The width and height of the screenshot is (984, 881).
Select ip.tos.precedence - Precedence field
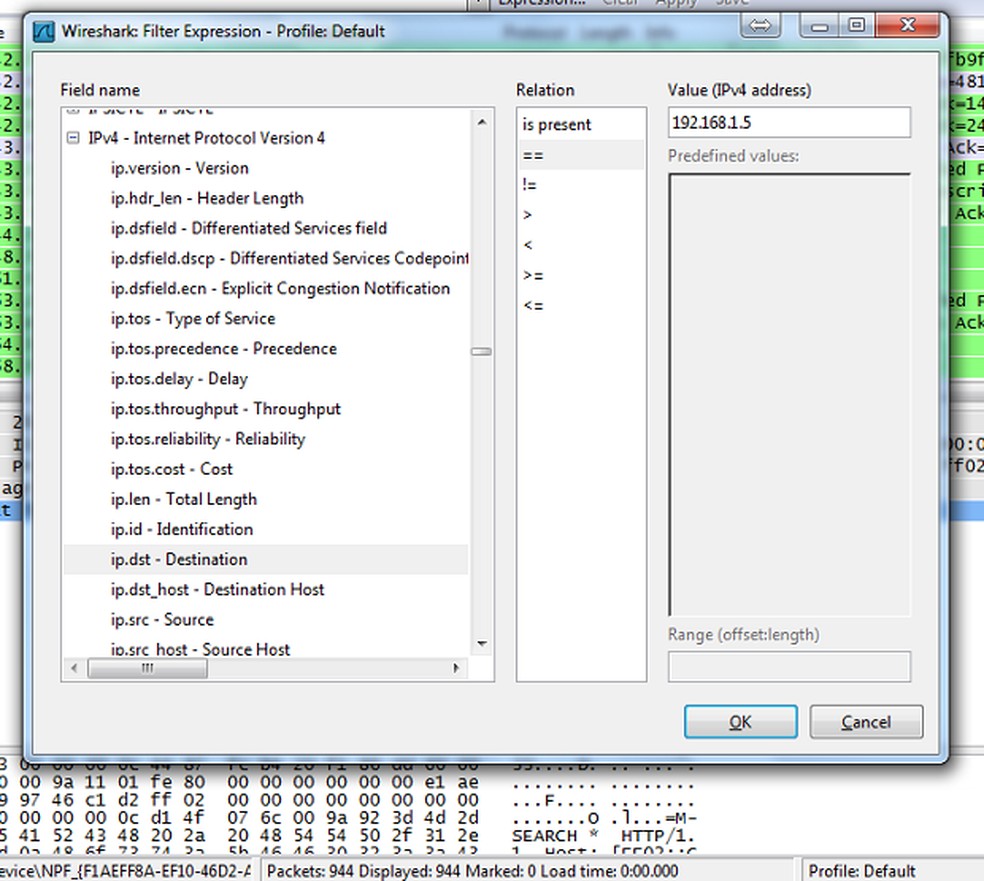(223, 349)
